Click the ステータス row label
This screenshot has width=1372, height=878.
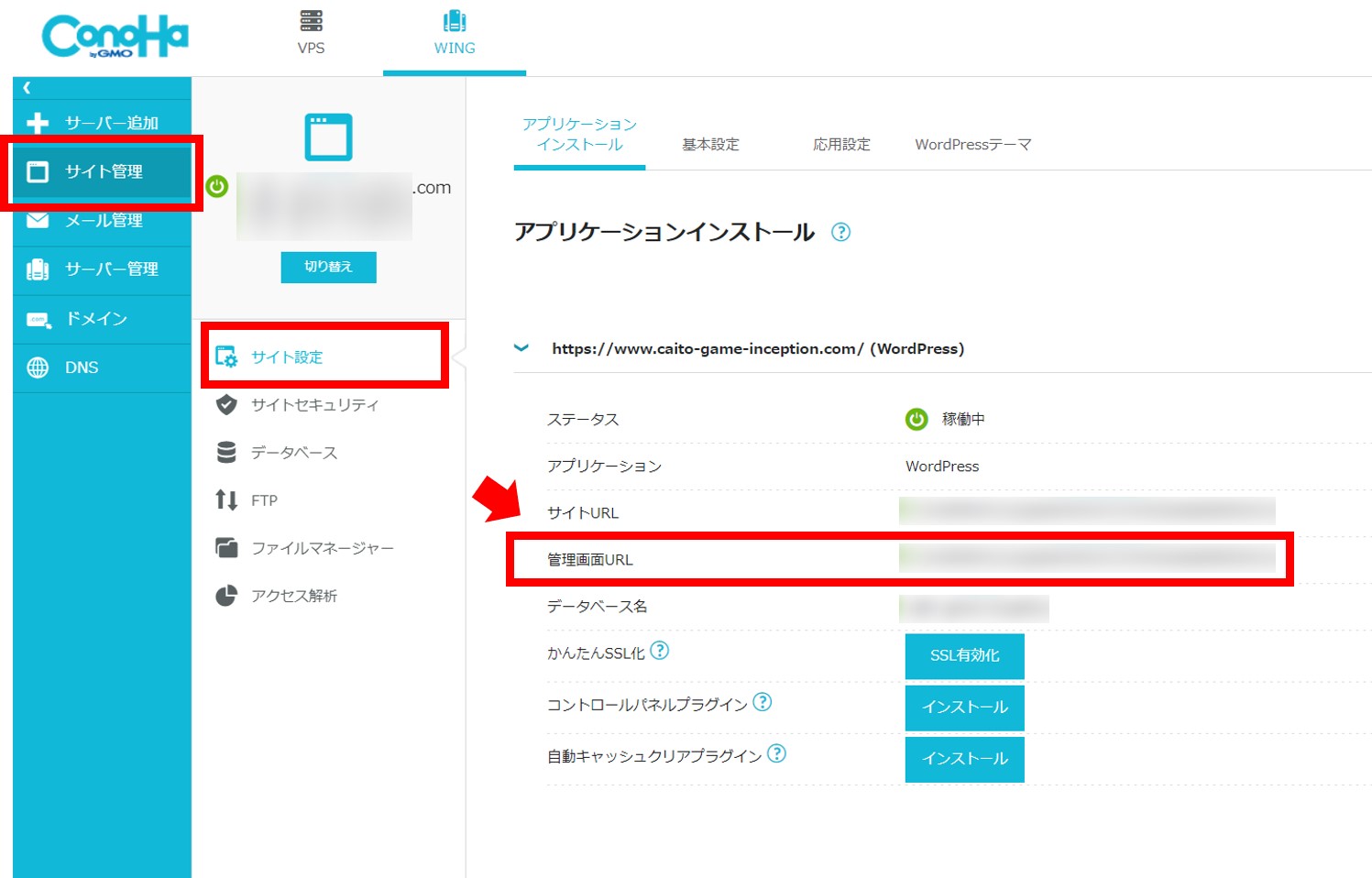(583, 420)
